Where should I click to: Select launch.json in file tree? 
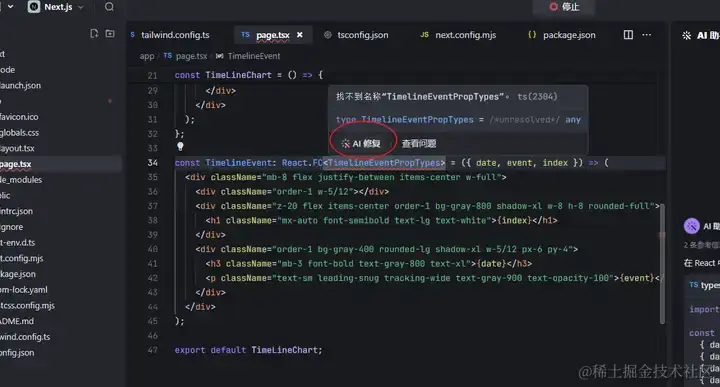(20, 85)
